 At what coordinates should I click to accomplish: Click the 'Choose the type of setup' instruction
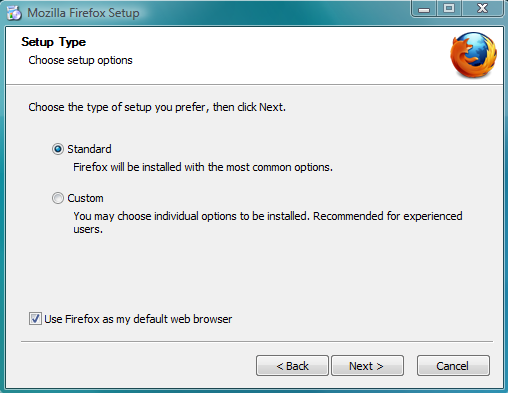tap(157, 107)
